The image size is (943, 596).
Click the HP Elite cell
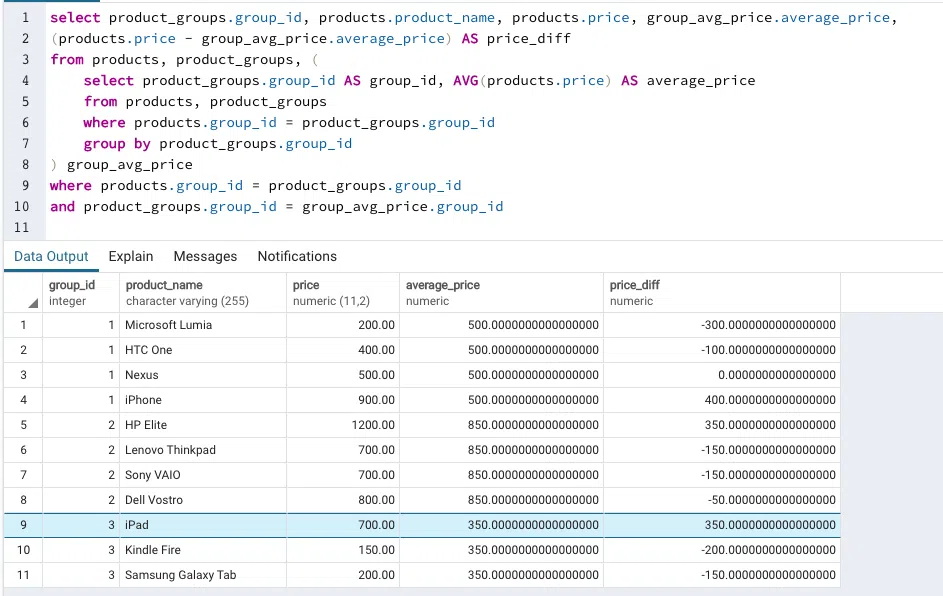point(203,425)
